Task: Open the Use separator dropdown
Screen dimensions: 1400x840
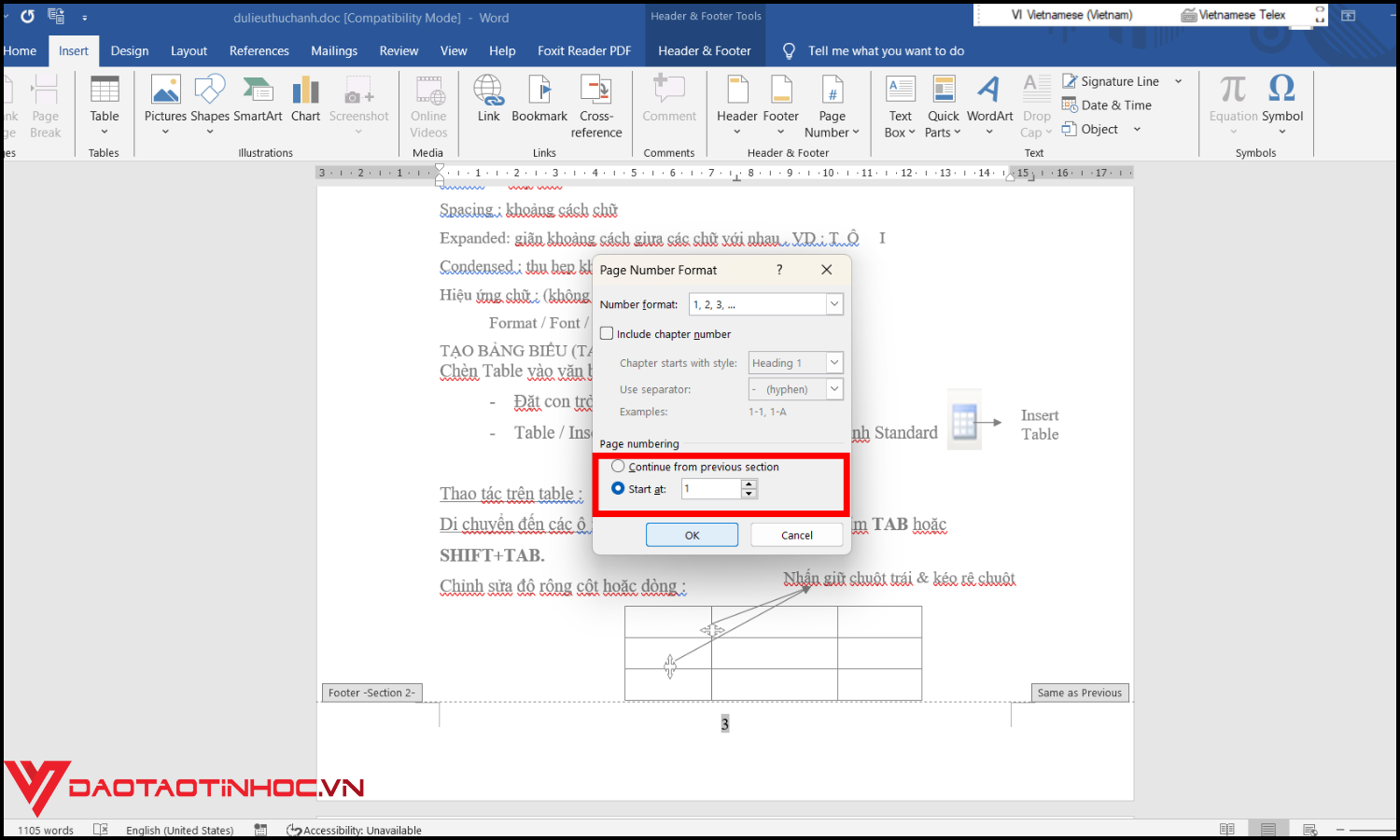Action: click(x=834, y=389)
